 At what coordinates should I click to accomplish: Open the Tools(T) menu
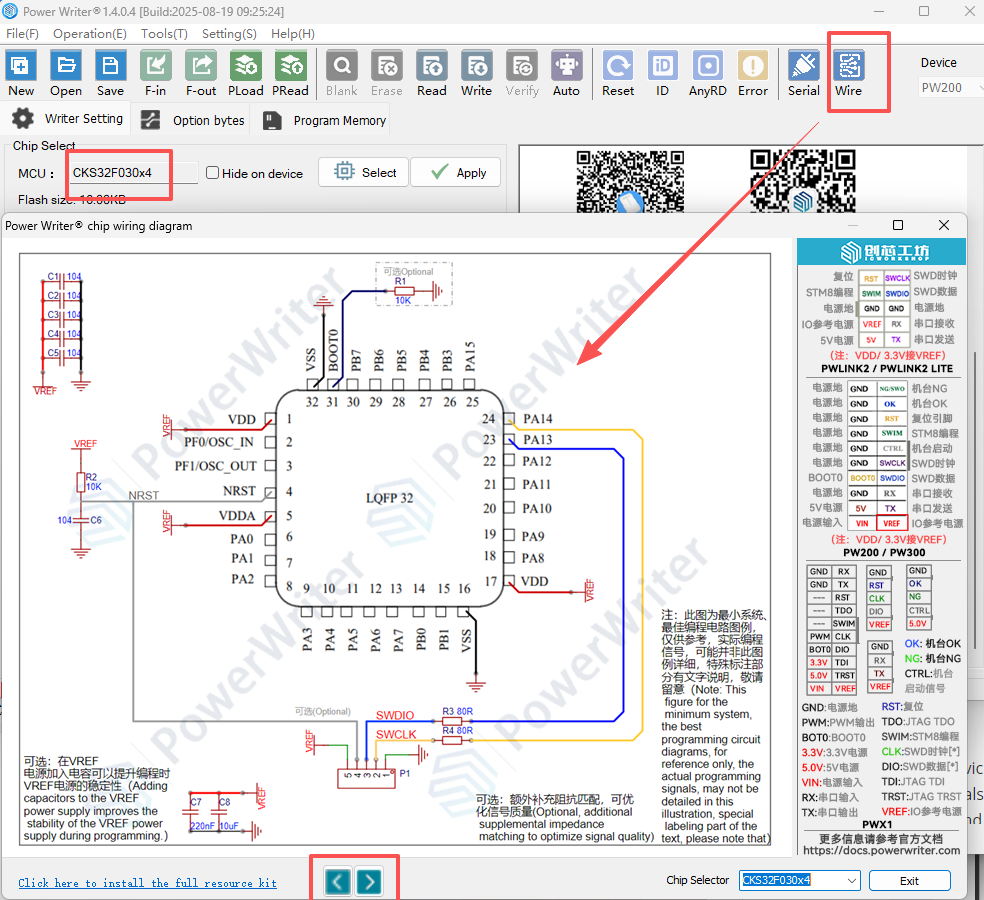pyautogui.click(x=164, y=34)
